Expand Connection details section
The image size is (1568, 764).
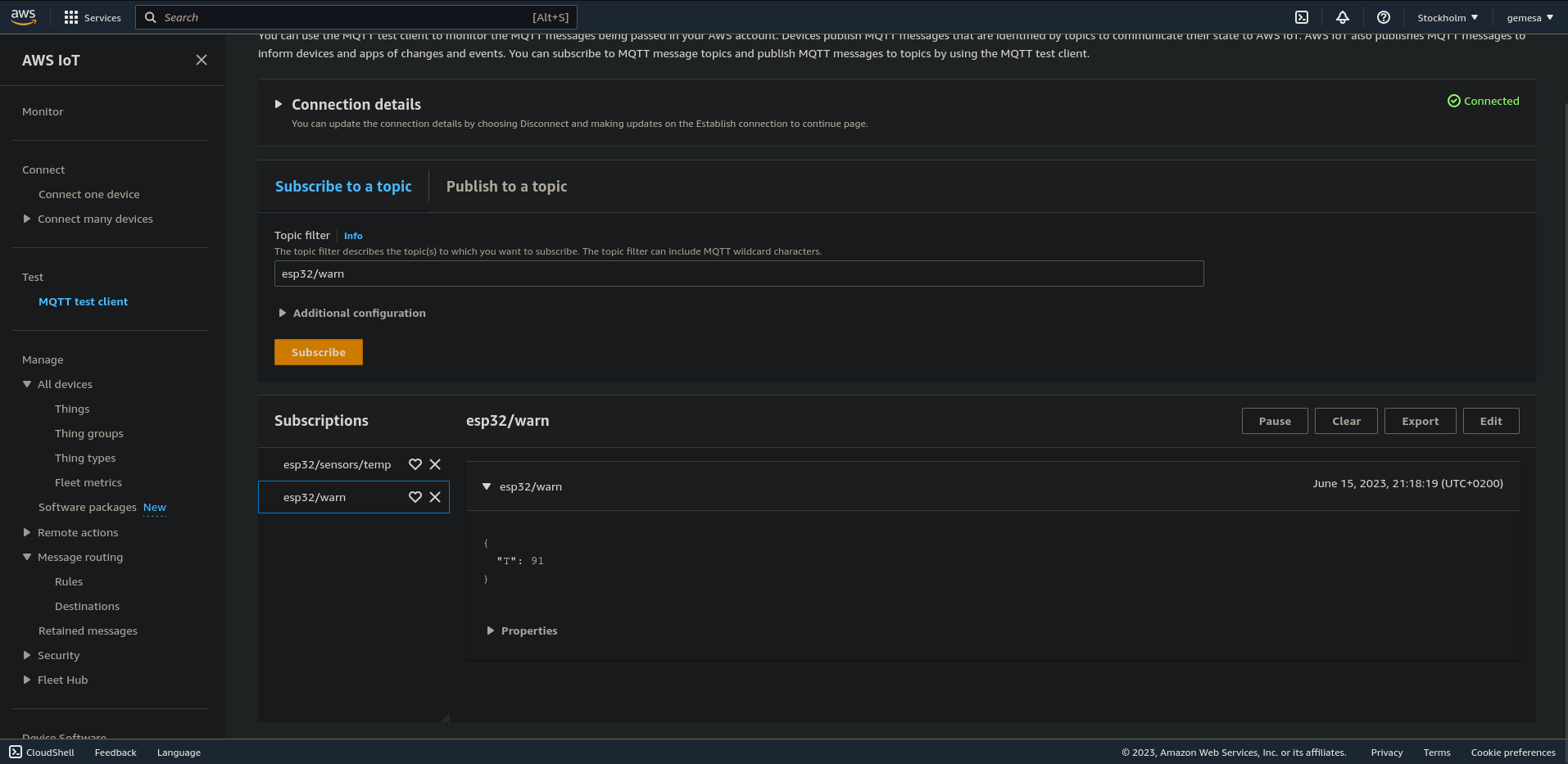coord(279,104)
